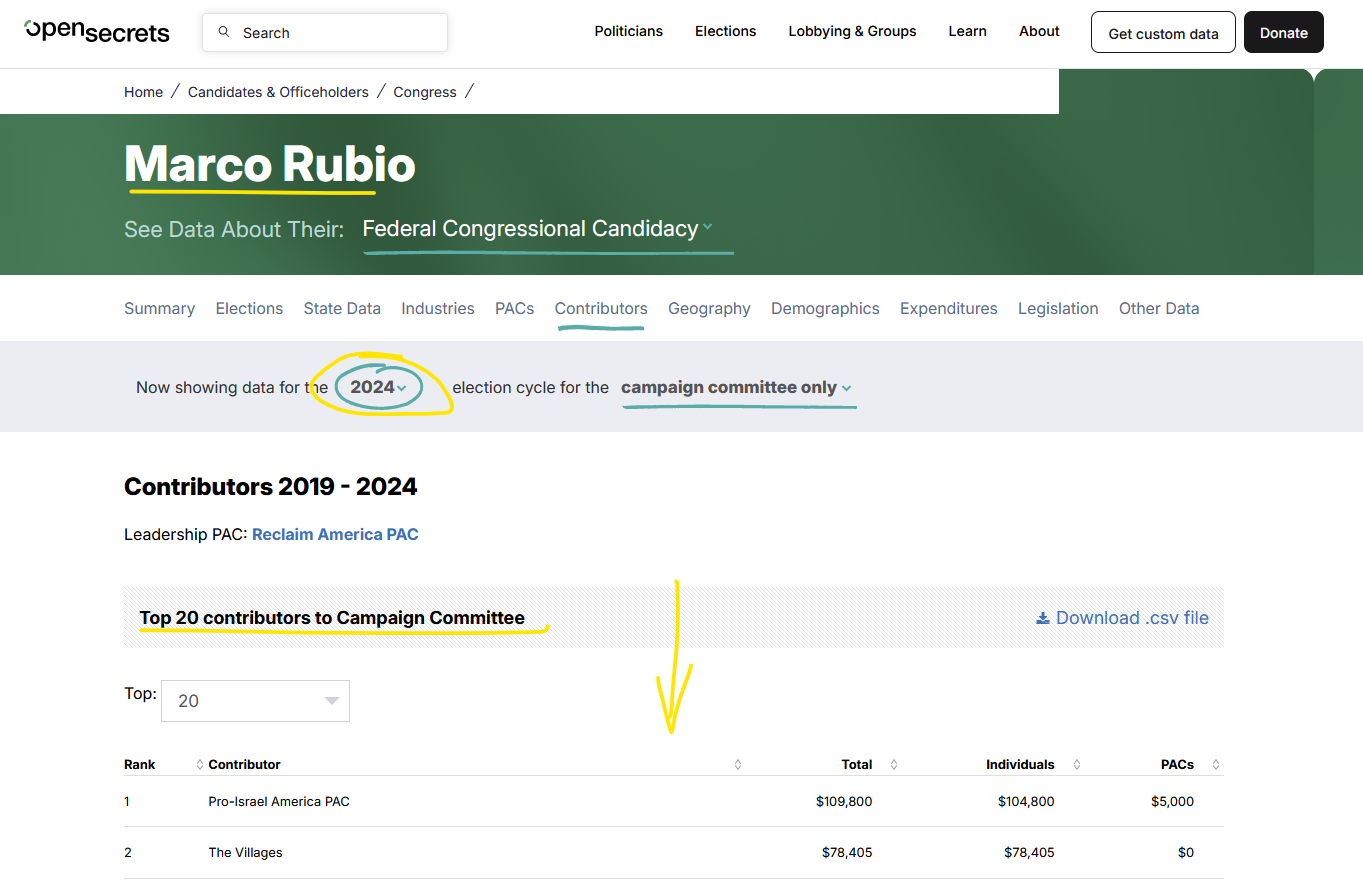This screenshot has height=882, width=1363.
Task: Click the $109,800 total cell
Action: [844, 802]
